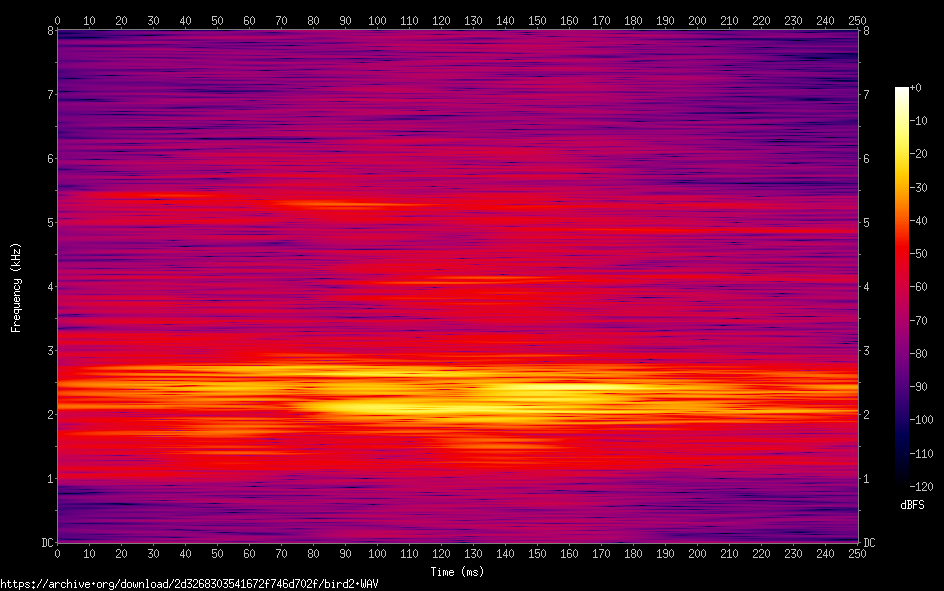Click the white top of the color scale bar
This screenshot has width=944, height=591.
(902, 92)
